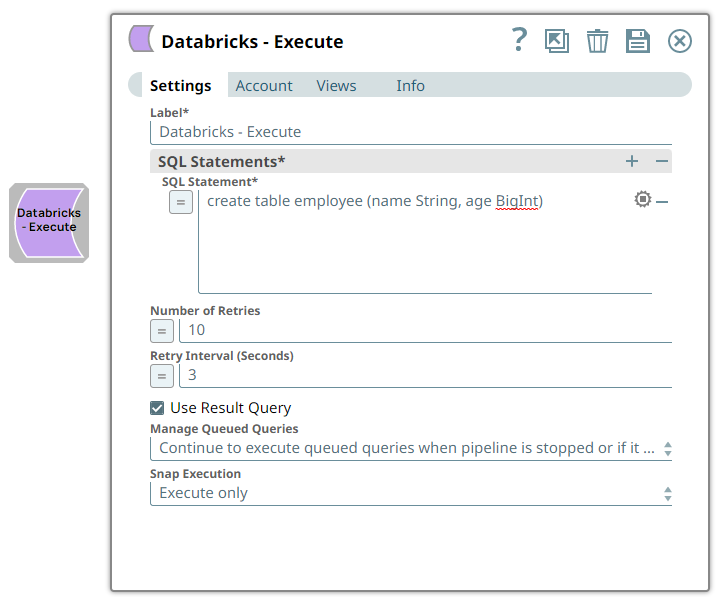
Task: Open the SQL statement gear options
Action: (x=642, y=200)
